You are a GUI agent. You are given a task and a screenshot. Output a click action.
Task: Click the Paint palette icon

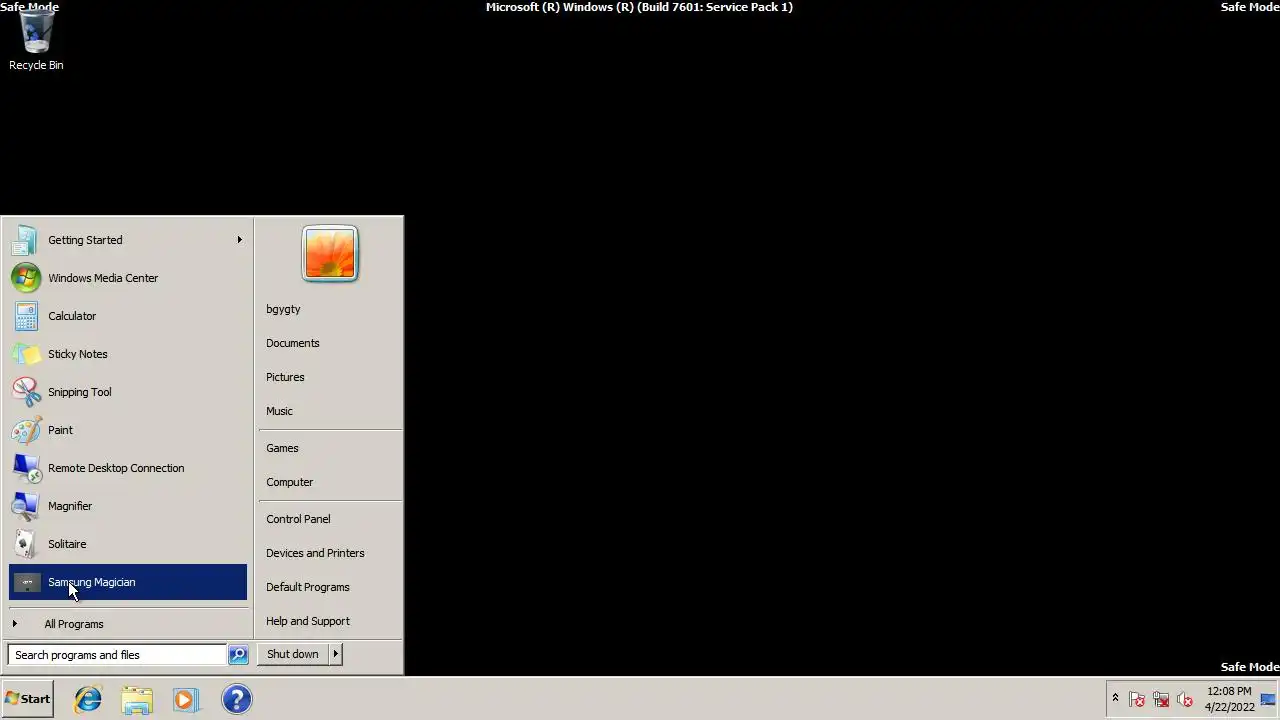pyautogui.click(x=26, y=430)
